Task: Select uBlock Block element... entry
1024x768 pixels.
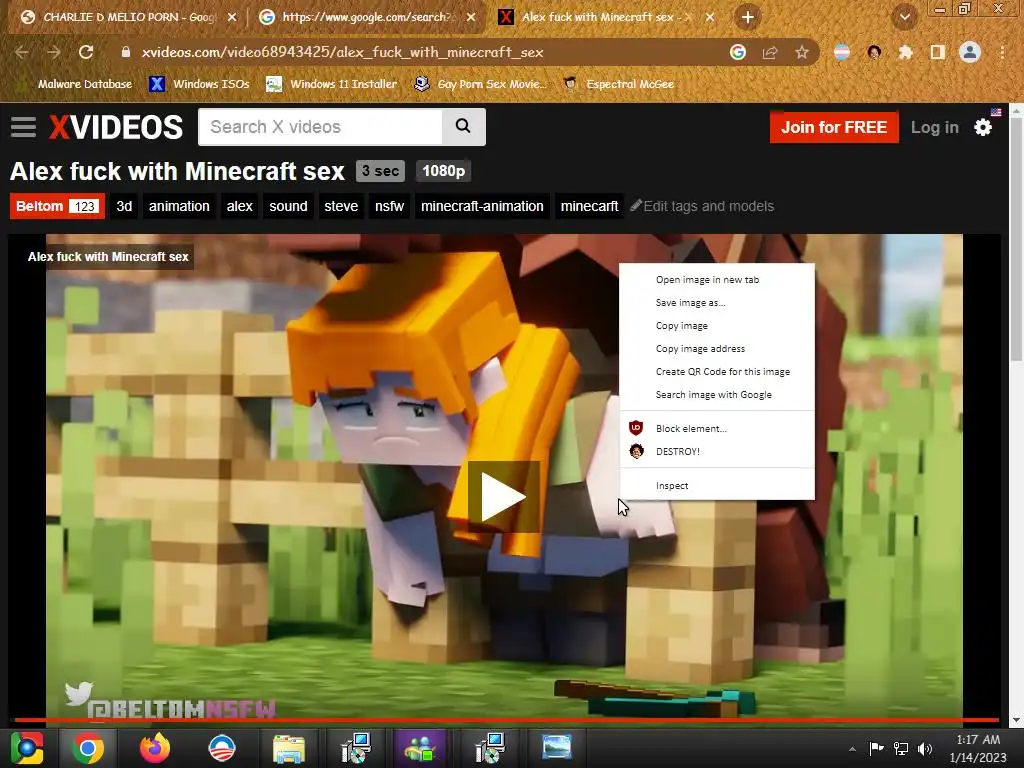Action: click(716, 428)
